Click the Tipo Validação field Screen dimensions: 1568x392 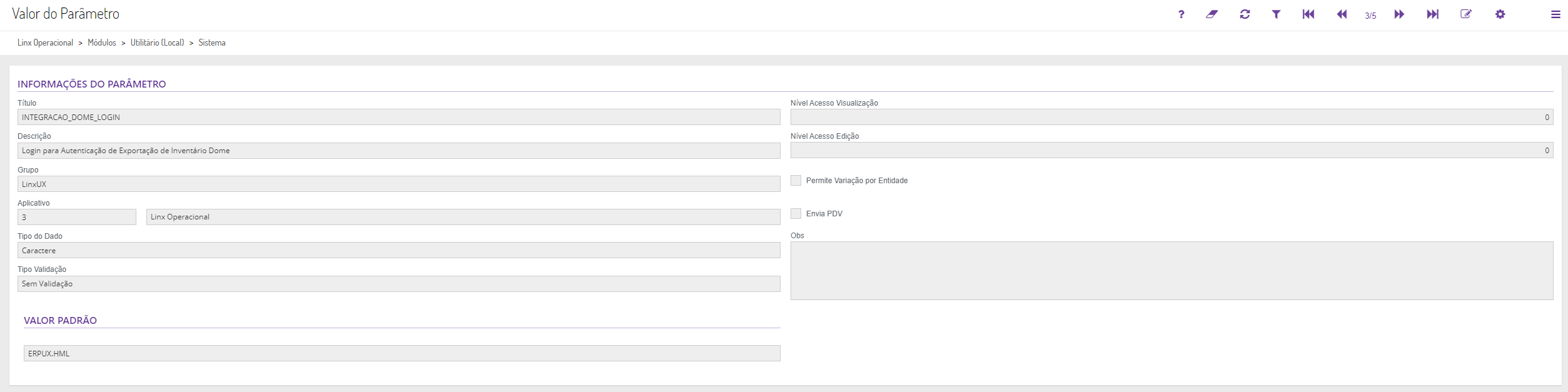[x=398, y=284]
